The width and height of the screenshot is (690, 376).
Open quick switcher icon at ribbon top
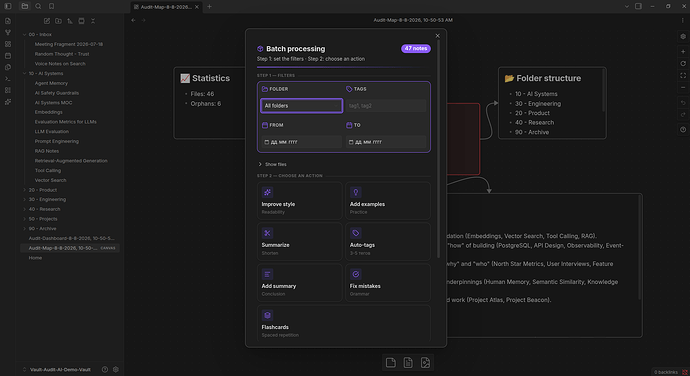click(x=8, y=21)
